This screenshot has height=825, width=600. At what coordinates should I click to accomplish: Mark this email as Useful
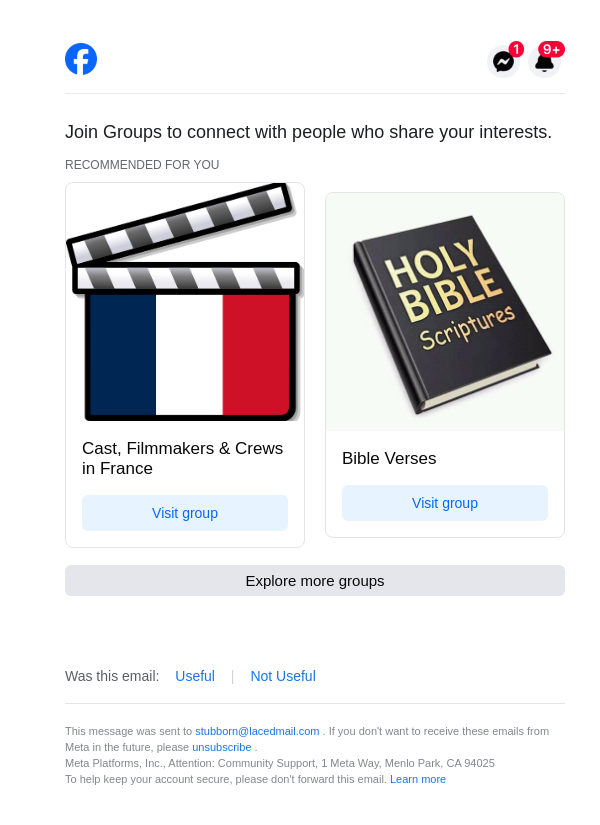point(195,676)
